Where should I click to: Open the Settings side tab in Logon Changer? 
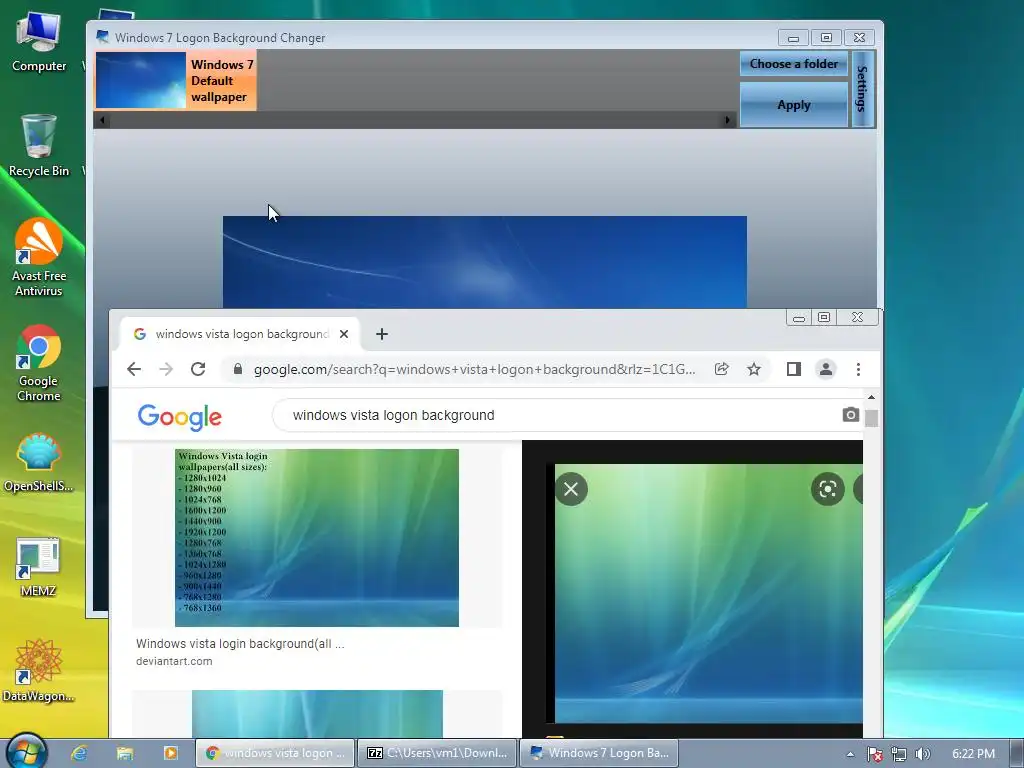tap(863, 89)
